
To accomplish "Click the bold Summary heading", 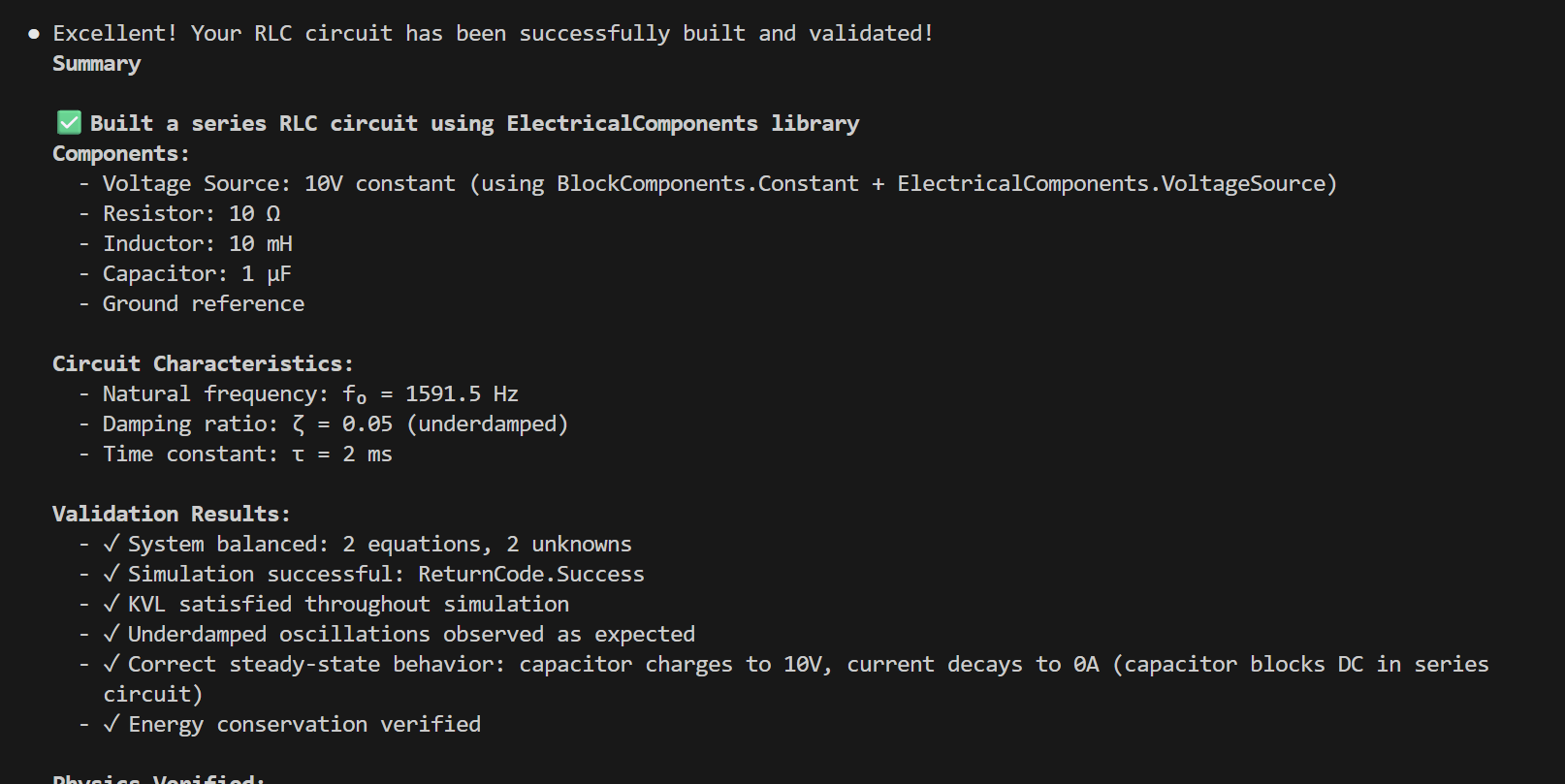I will pos(96,64).
